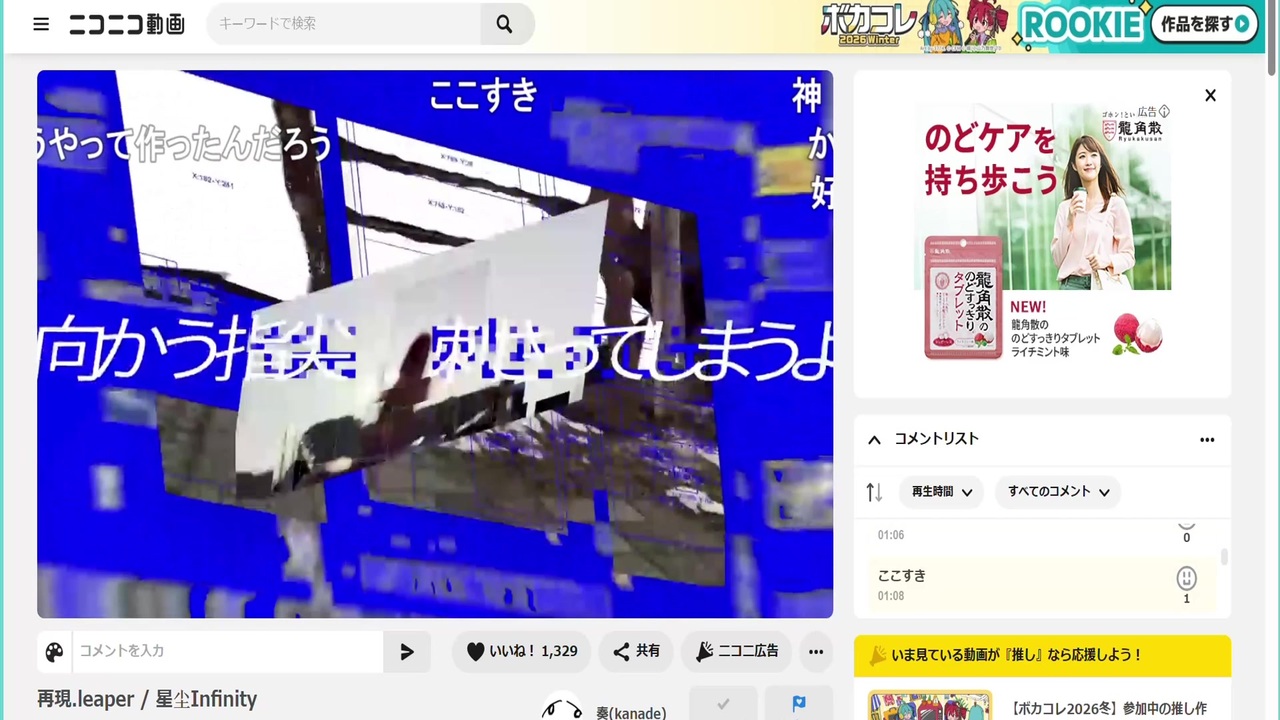
Task: Go to the ニコニコ動画 home logo
Action: pyautogui.click(x=127, y=24)
